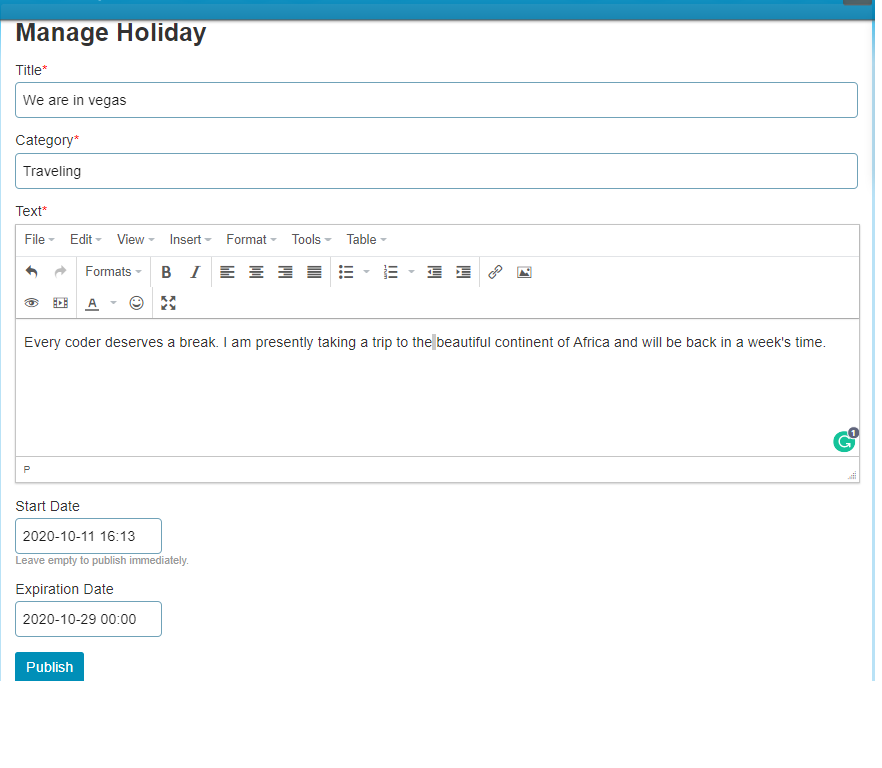The width and height of the screenshot is (882, 768).
Task: Center align the text
Action: (256, 272)
